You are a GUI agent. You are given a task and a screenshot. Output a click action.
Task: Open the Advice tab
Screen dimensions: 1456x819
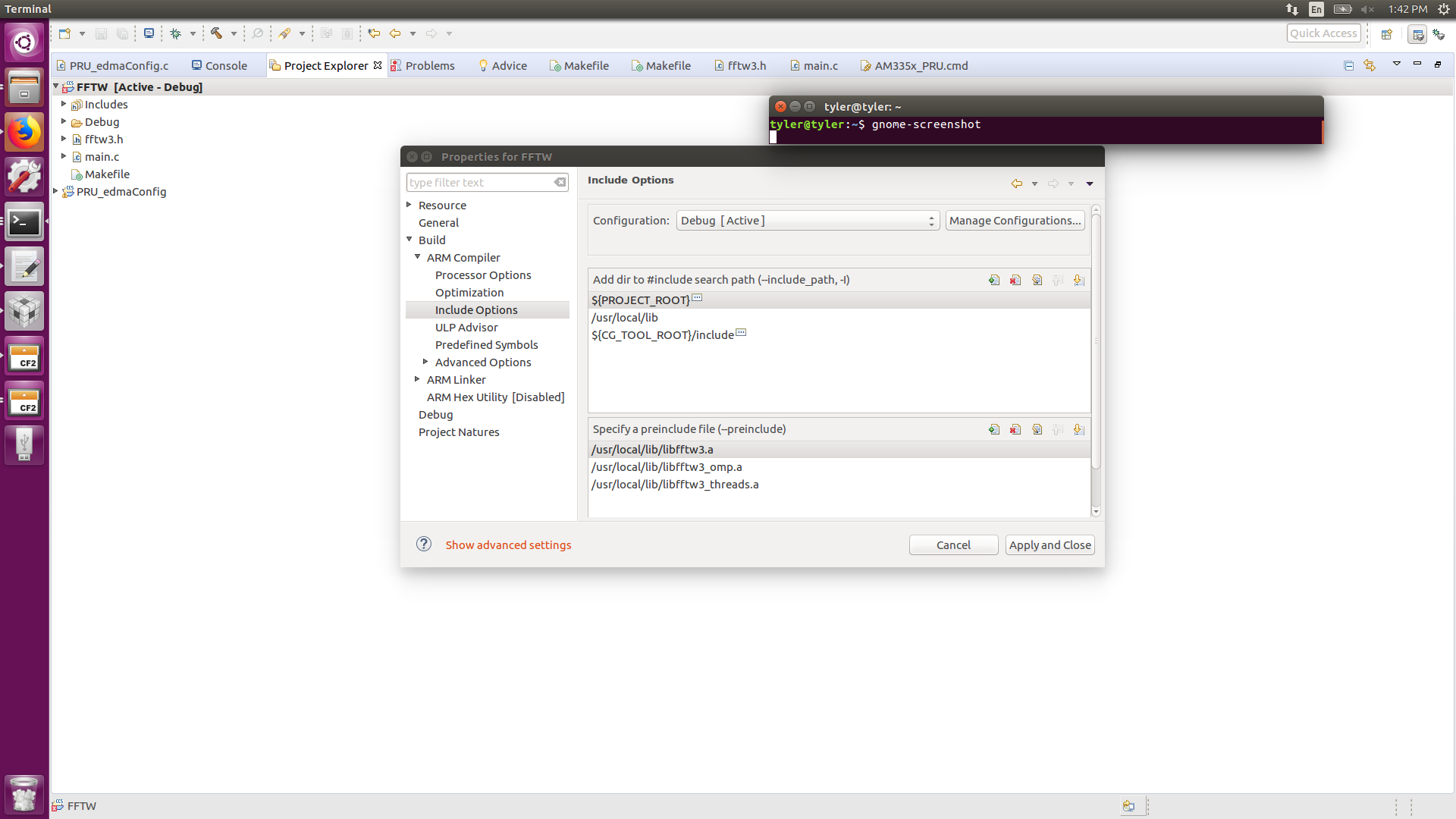click(x=510, y=66)
